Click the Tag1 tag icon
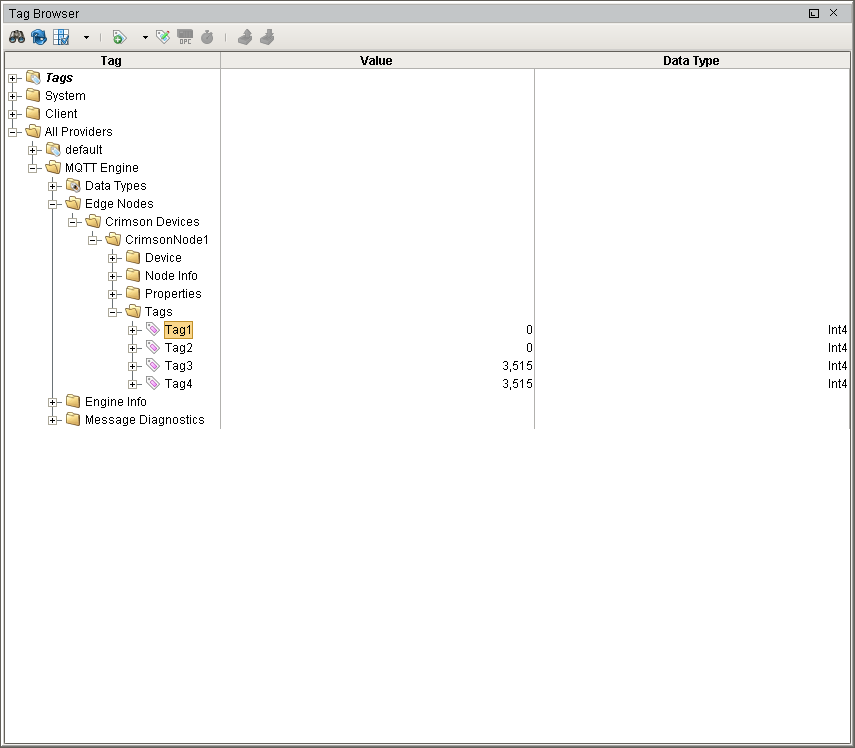This screenshot has width=855, height=748. 153,329
